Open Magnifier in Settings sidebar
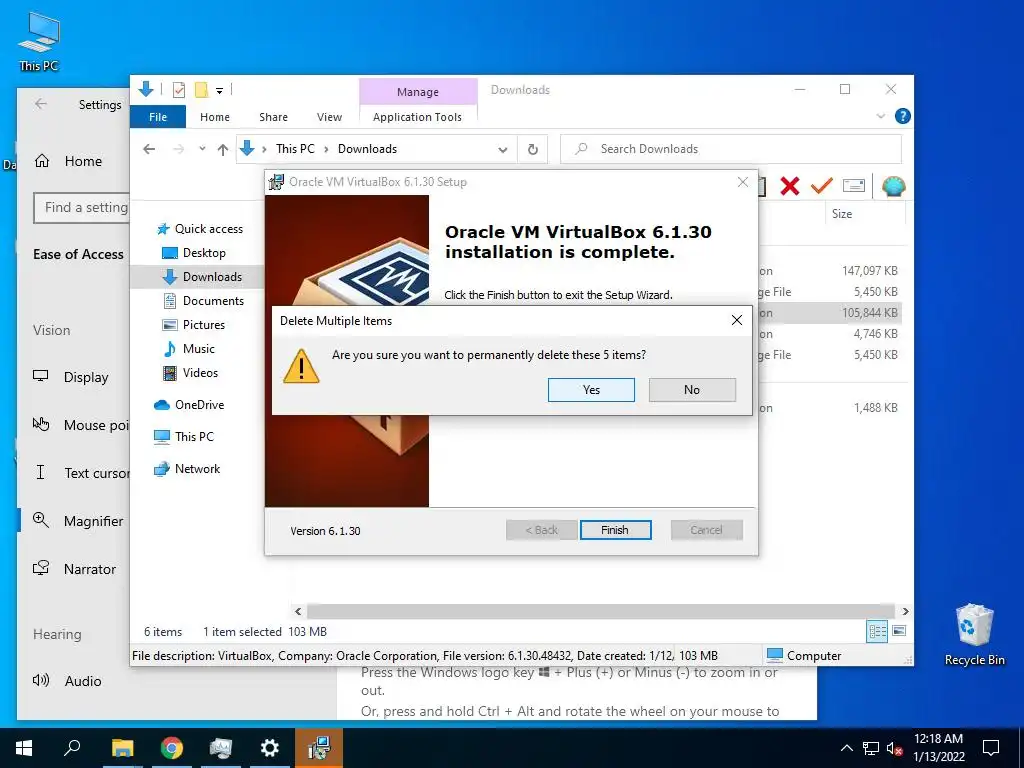Image resolution: width=1024 pixels, height=768 pixels. (x=78, y=521)
